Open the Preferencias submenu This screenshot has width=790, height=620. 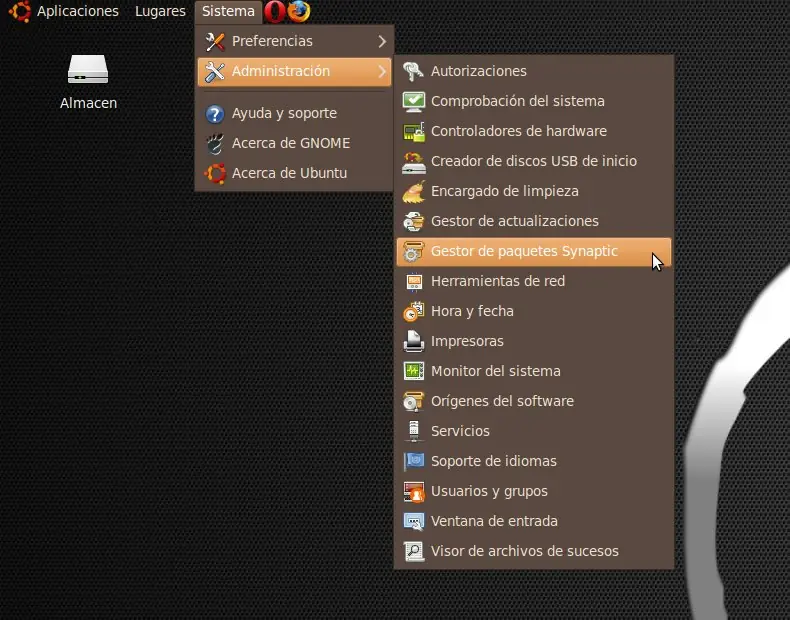(x=295, y=41)
